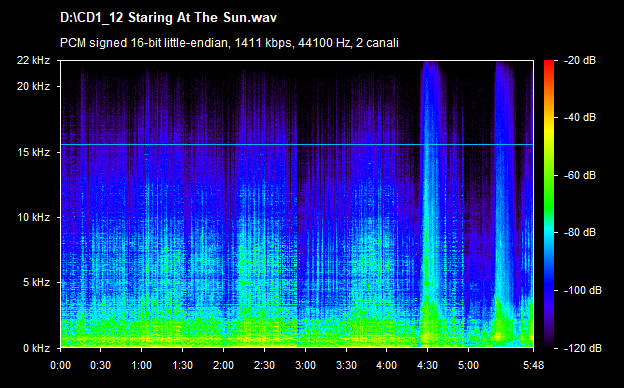Screen dimensions: 624x388
Task: Select the 1:30 time marker on timeline
Action: tap(183, 365)
